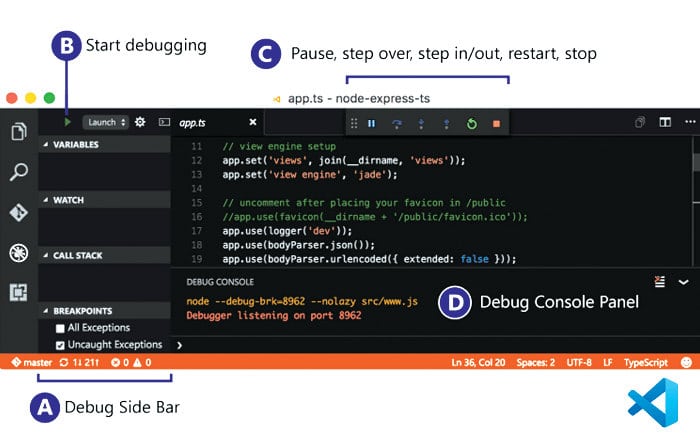The height and width of the screenshot is (440, 700).
Task: Click line 13 'view engine' 'jade' code
Action: [310, 174]
